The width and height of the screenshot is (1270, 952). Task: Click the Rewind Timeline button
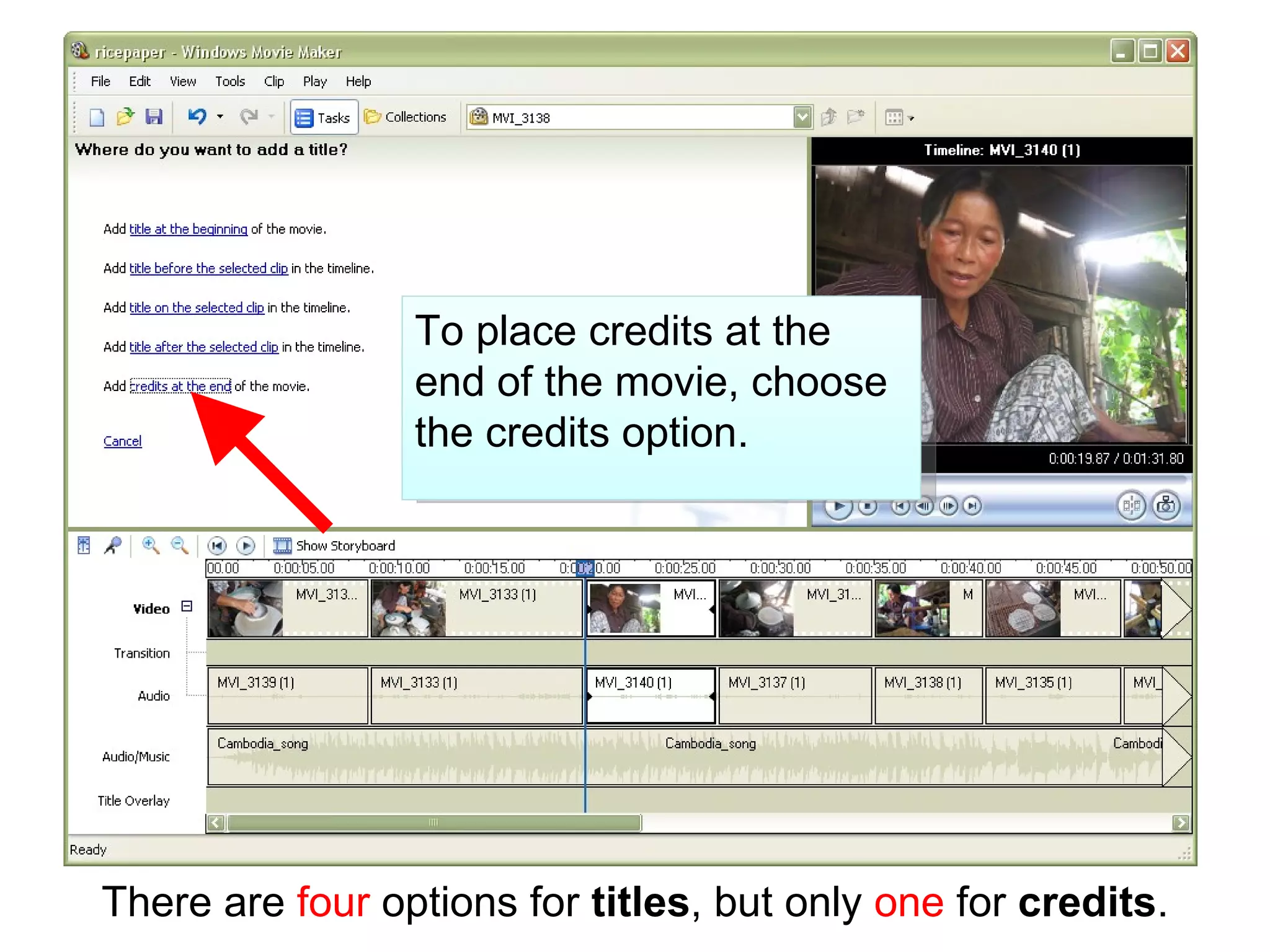click(x=216, y=546)
